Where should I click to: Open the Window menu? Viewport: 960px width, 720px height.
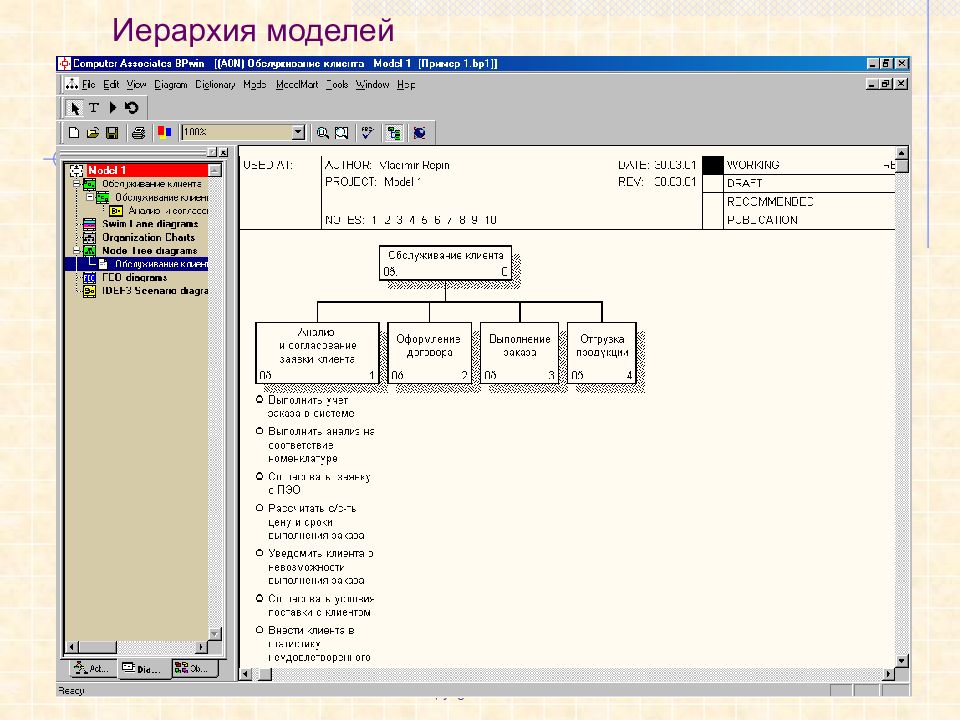(372, 84)
